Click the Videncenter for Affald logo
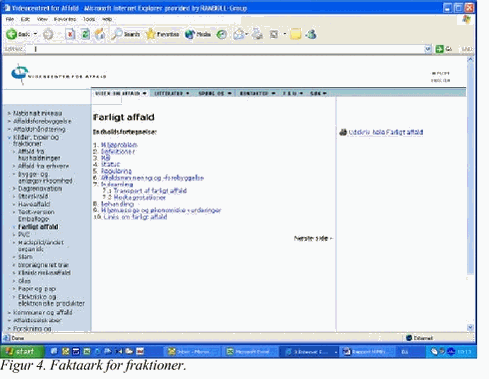Screen dimensions: 489x379 (x=58, y=74)
